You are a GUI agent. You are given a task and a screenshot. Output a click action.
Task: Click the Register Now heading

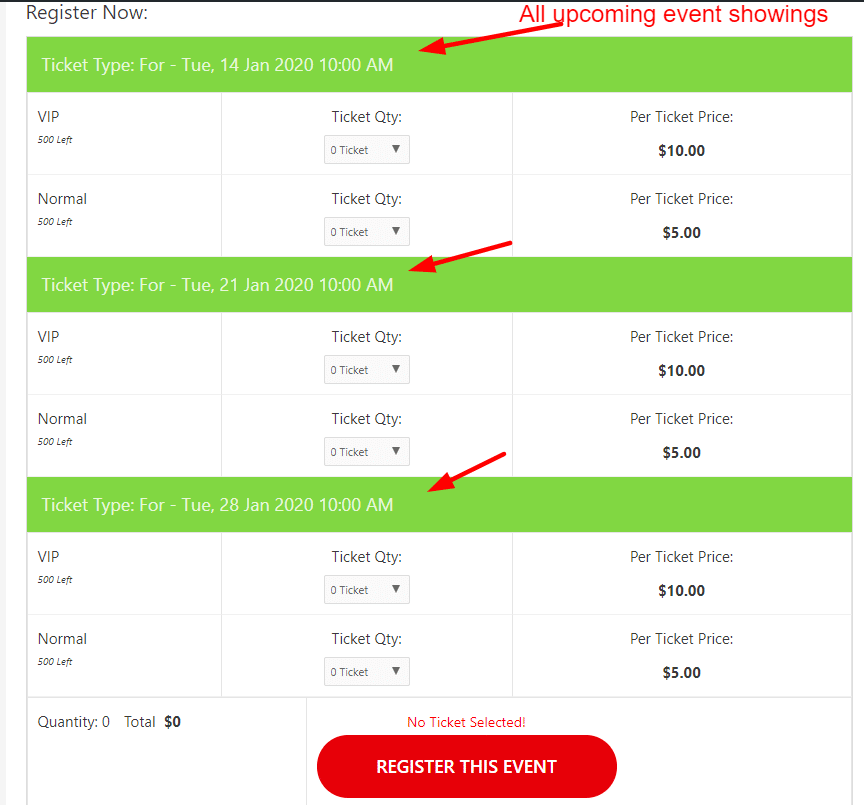click(x=87, y=13)
